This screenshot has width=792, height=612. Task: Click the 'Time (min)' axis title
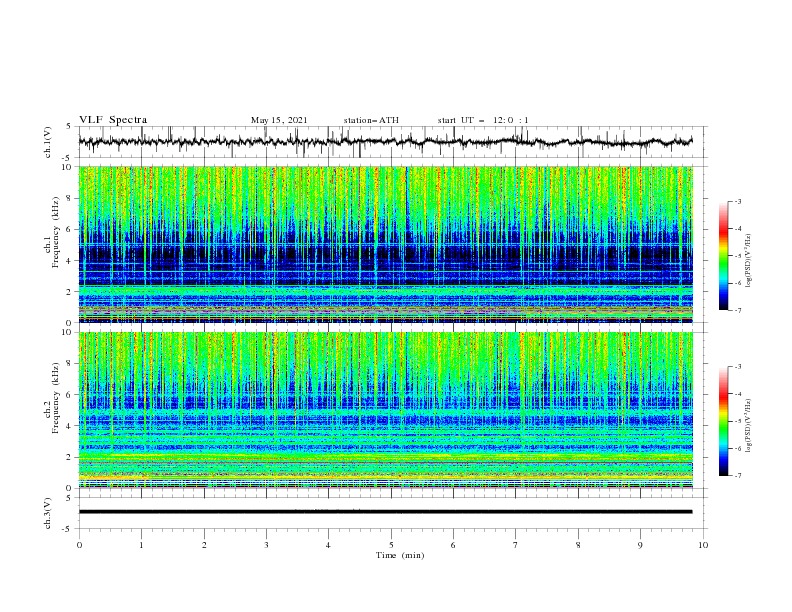[x=400, y=555]
